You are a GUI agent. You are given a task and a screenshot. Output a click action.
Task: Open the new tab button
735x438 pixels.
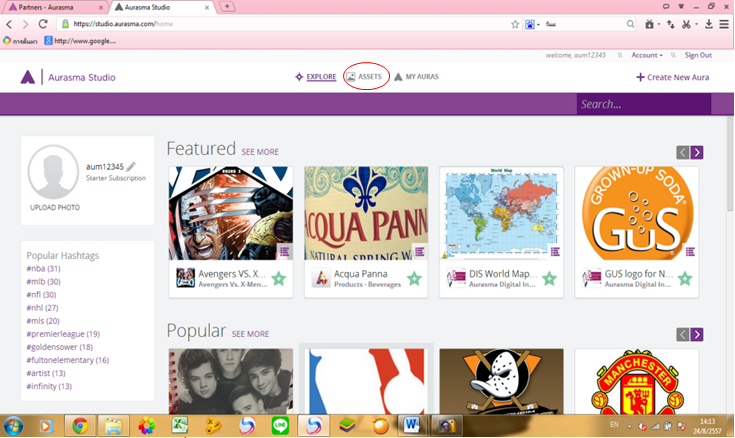[x=227, y=7]
